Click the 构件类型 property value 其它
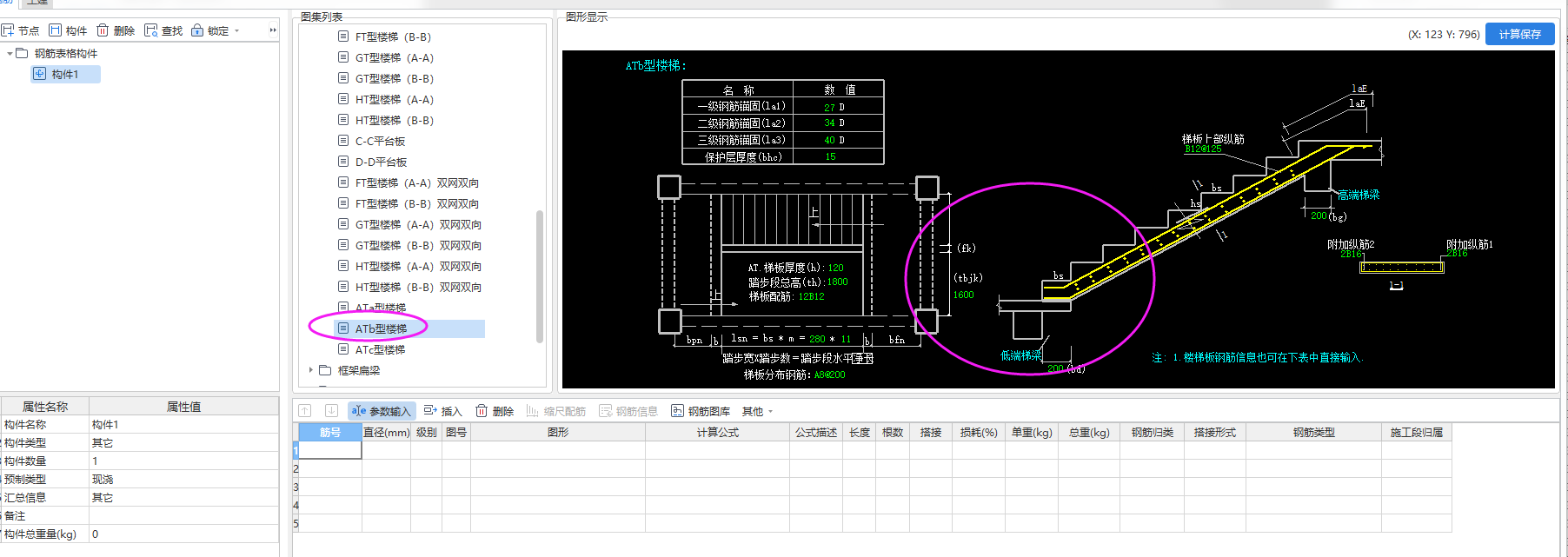Screen dimensions: 1568x557 point(183,443)
